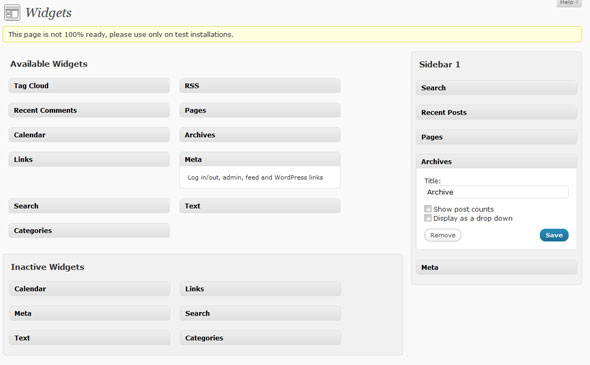Collapse the Archives widget header in Sidebar 1

point(496,161)
